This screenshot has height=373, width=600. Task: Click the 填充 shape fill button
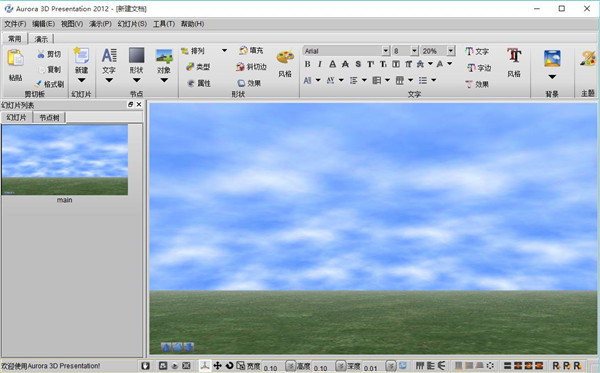pos(251,50)
